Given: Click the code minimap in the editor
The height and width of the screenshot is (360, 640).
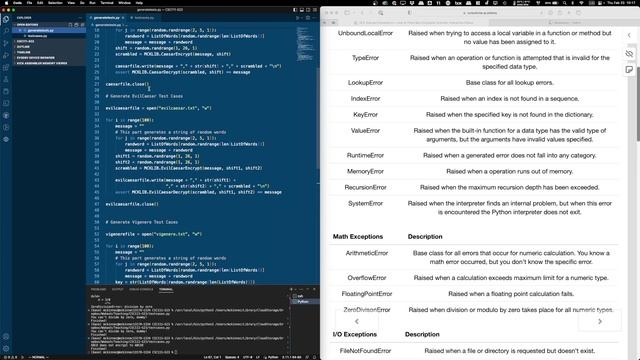Looking at the screenshot, I should click(x=305, y=44).
